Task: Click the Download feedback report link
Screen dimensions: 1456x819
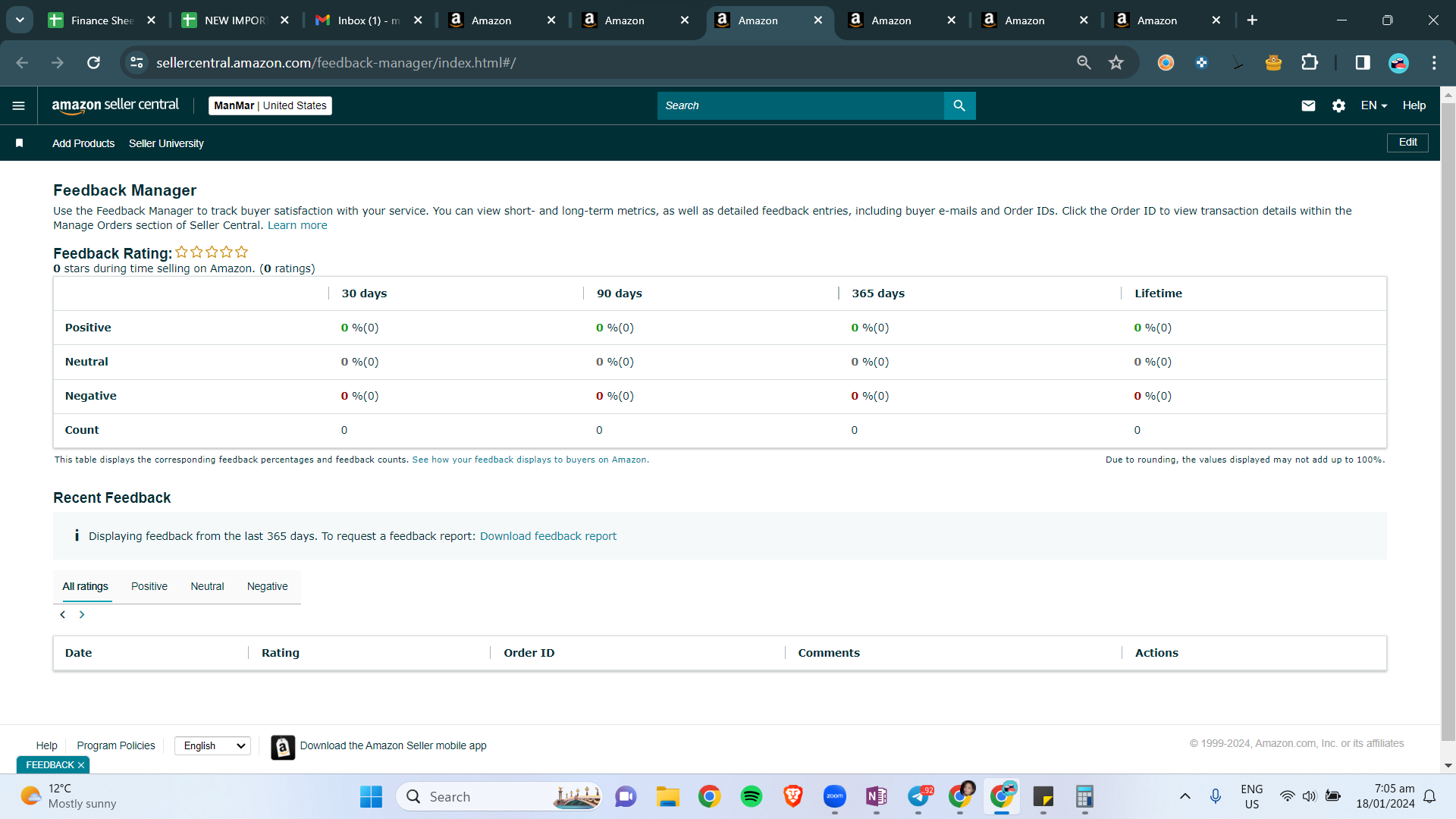Action: tap(548, 536)
